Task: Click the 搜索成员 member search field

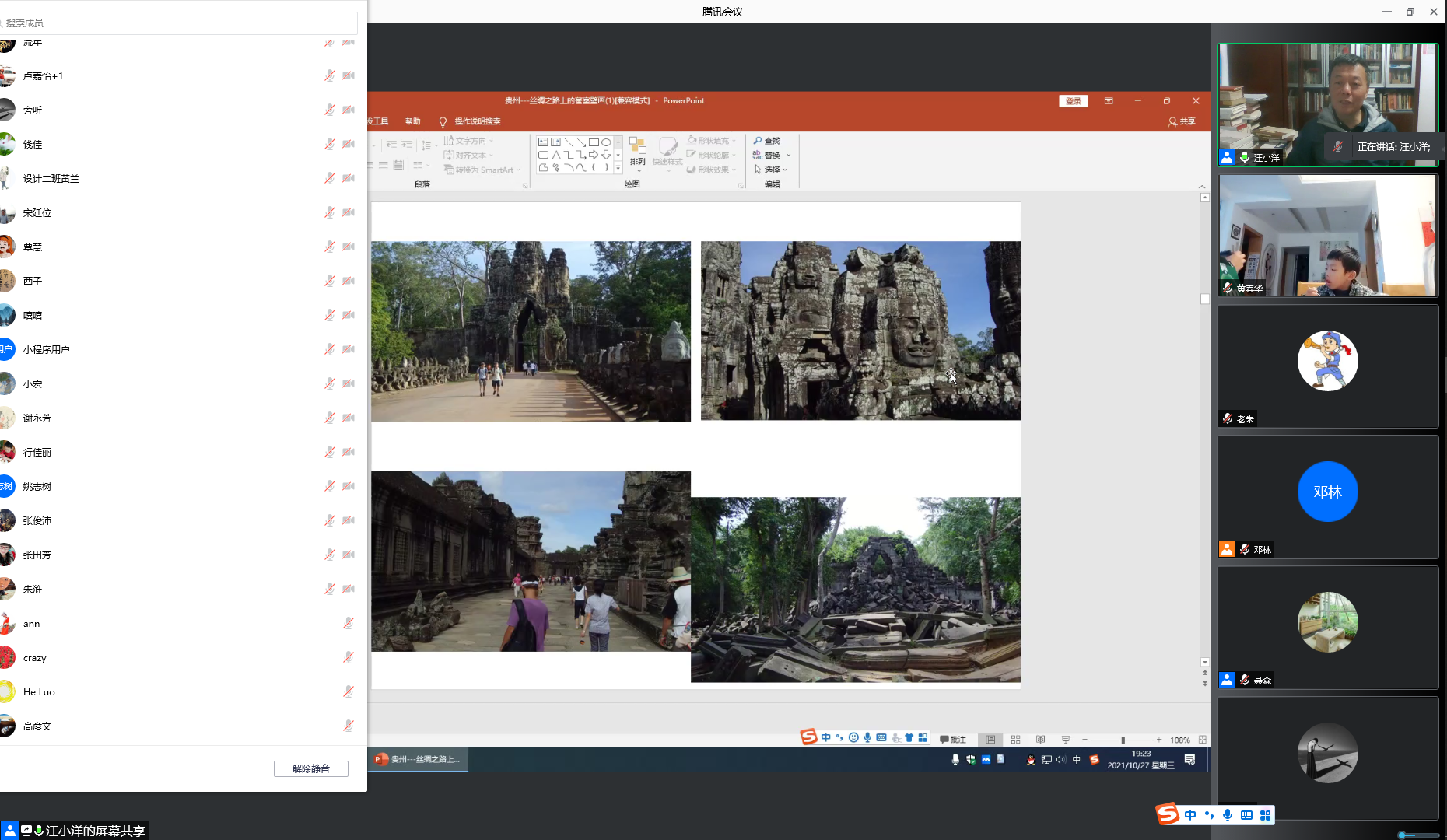Action: [x=179, y=23]
